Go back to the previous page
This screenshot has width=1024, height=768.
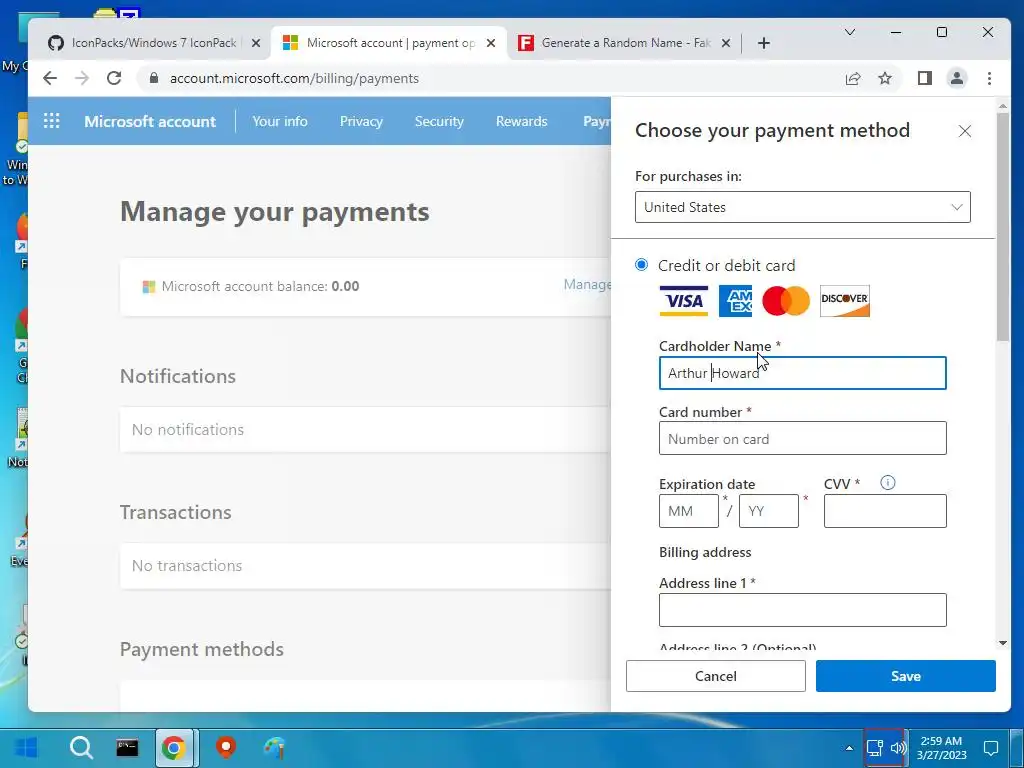pyautogui.click(x=50, y=78)
